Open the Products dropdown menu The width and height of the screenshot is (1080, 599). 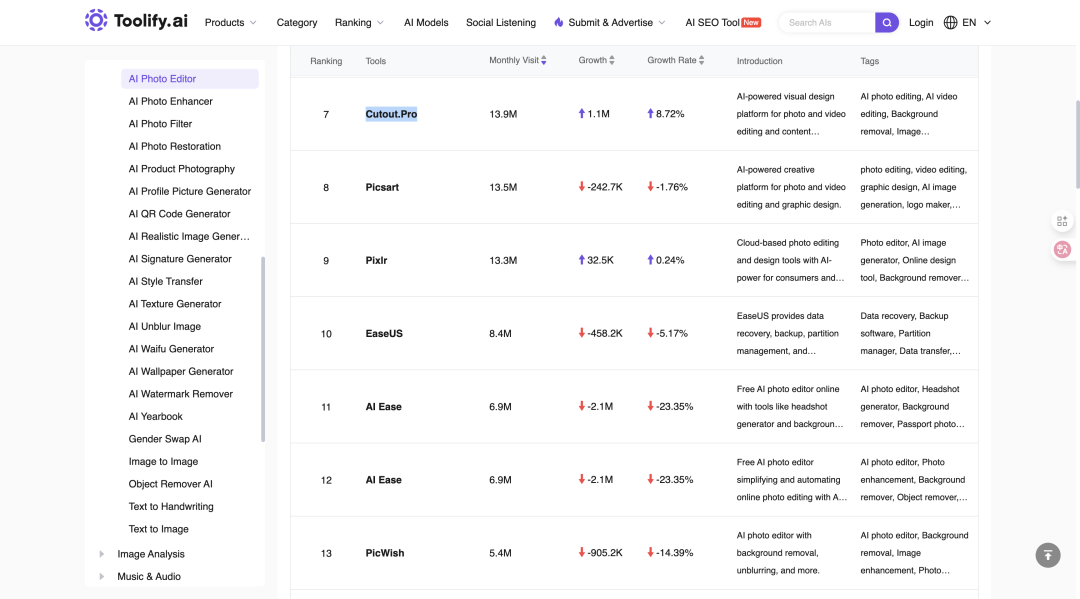[231, 23]
